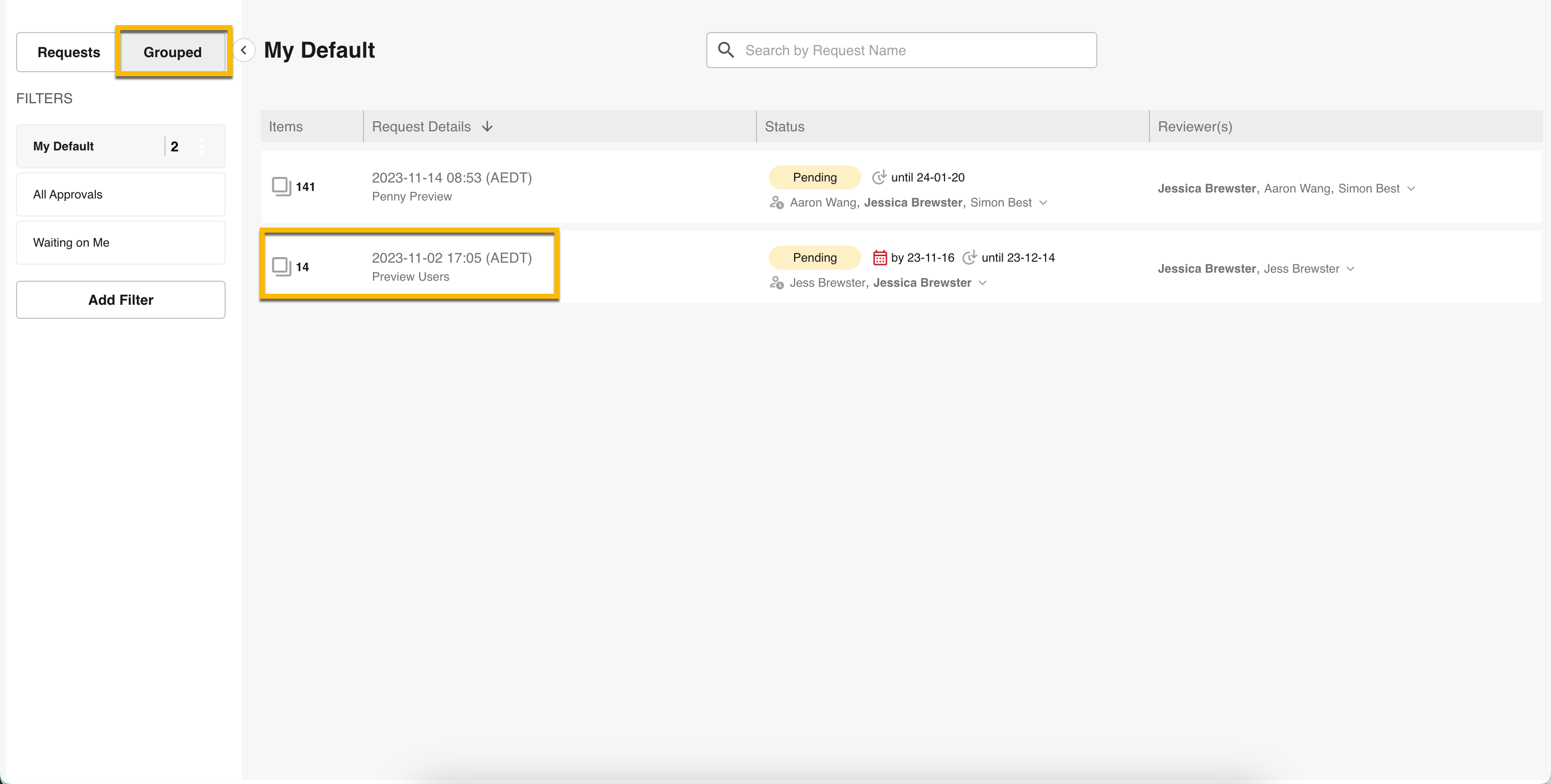Sort by the Request Details column arrow

pos(487,126)
